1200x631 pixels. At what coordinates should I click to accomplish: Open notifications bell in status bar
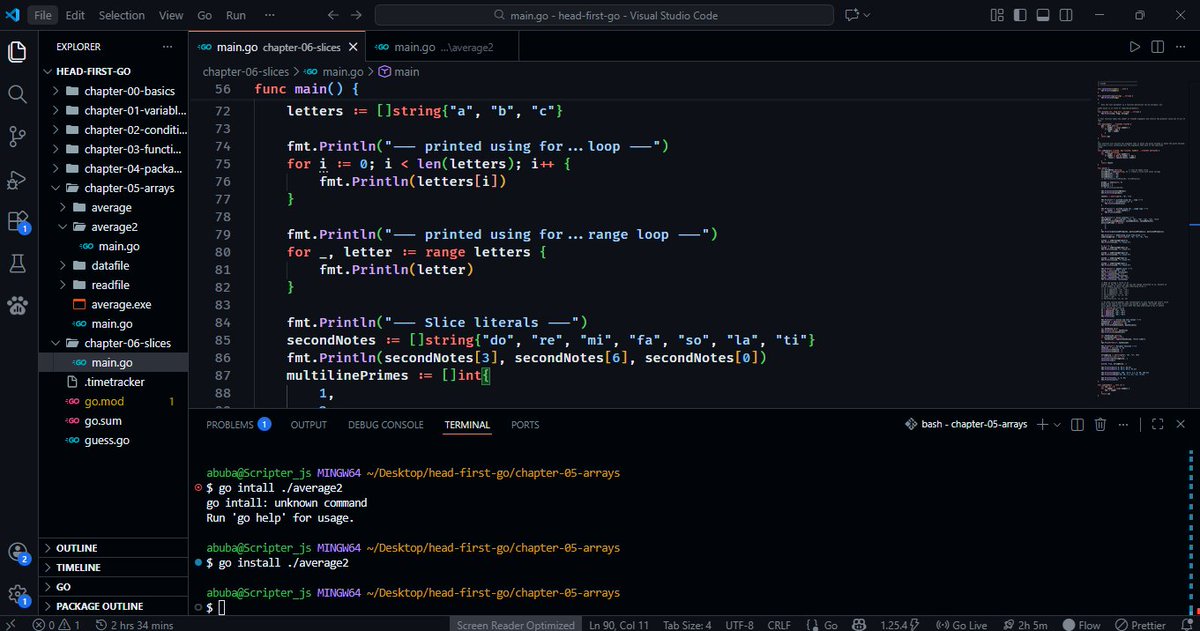(x=1186, y=624)
